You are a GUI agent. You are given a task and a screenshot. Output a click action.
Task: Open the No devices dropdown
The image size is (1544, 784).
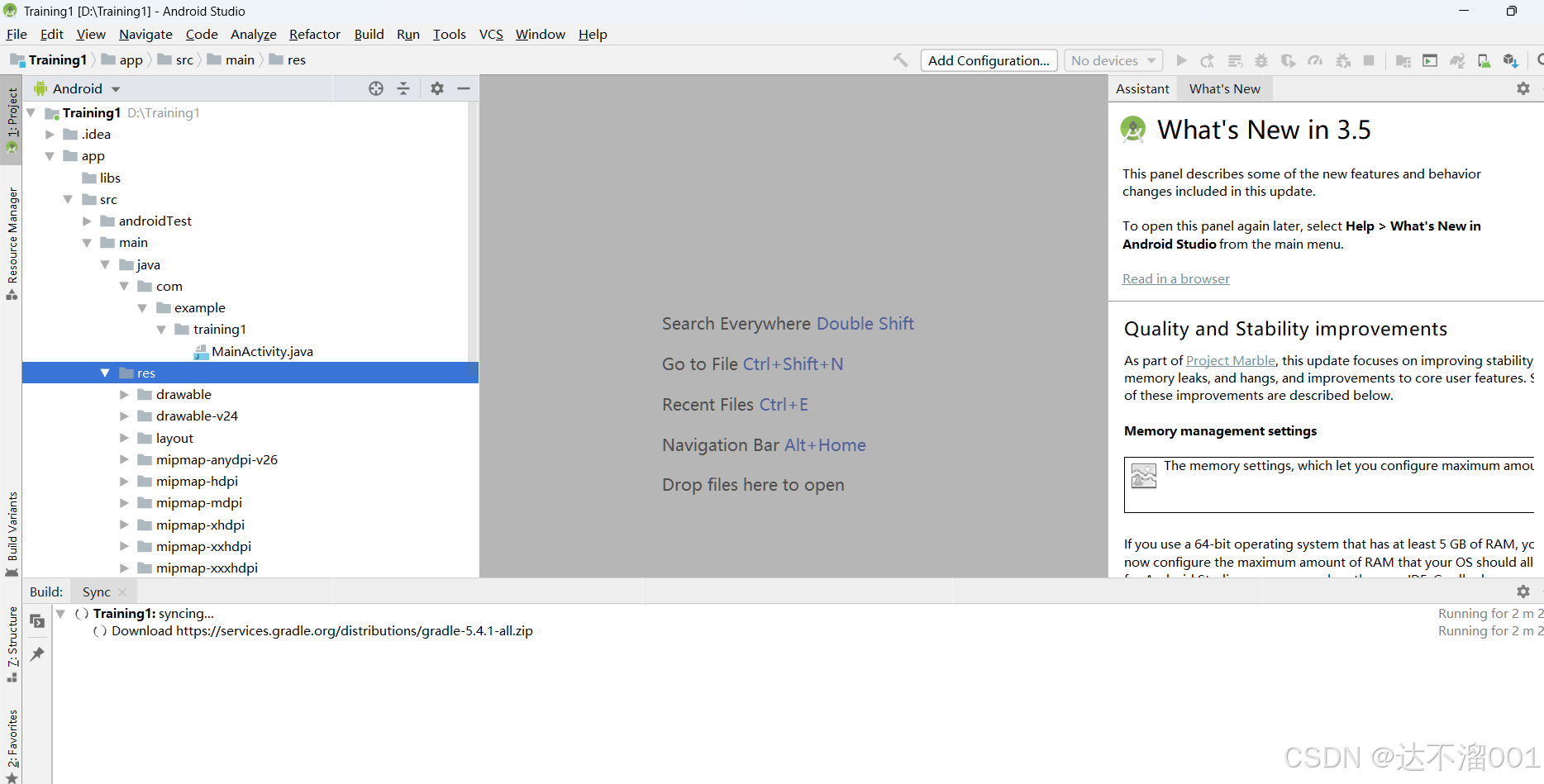[1113, 60]
